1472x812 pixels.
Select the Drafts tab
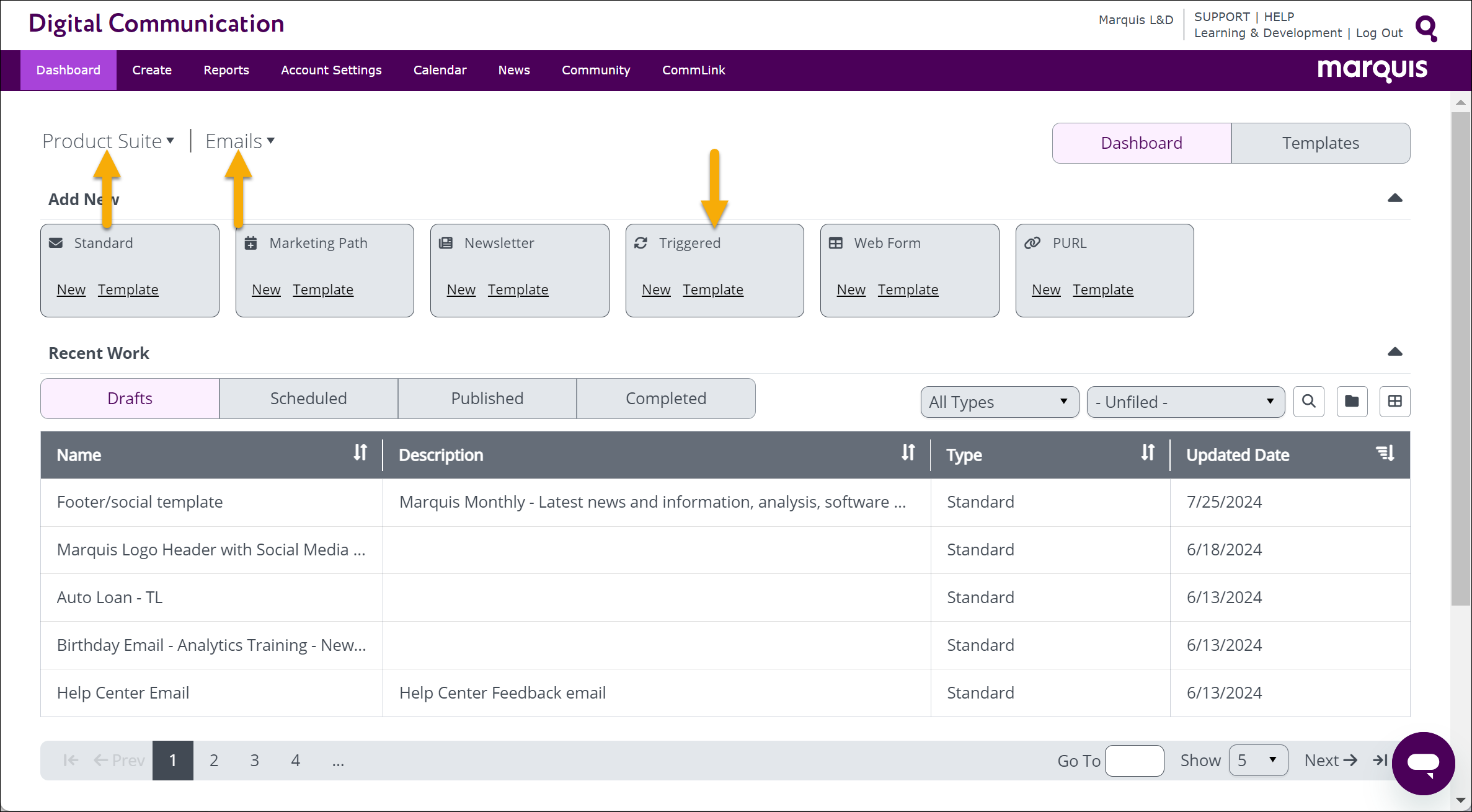click(x=130, y=399)
